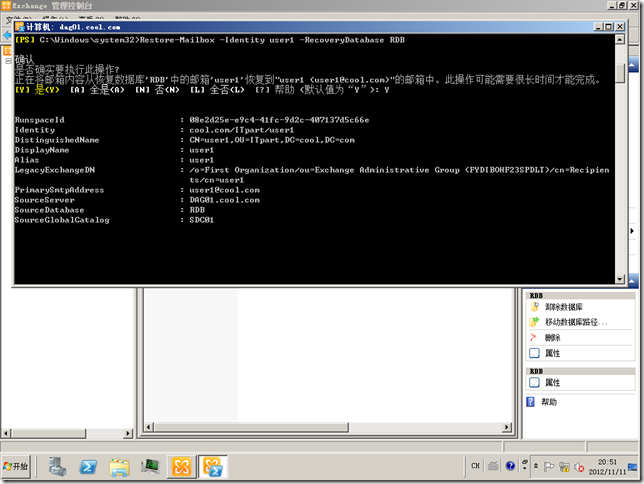Click the 删除 action with red X

pyautogui.click(x=545, y=338)
